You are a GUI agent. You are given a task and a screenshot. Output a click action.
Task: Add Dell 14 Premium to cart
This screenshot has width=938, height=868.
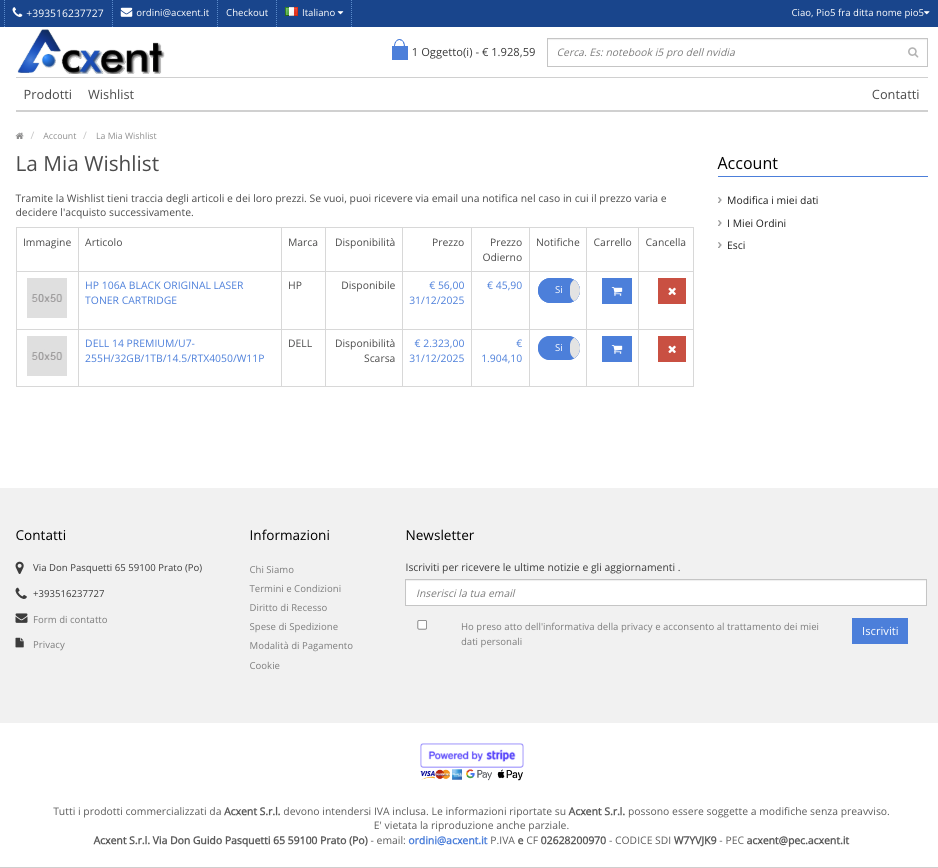click(616, 349)
